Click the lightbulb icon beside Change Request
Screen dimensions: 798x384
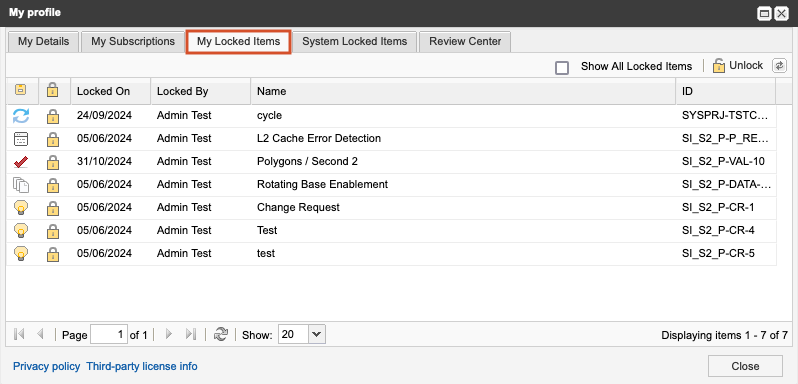pos(21,208)
